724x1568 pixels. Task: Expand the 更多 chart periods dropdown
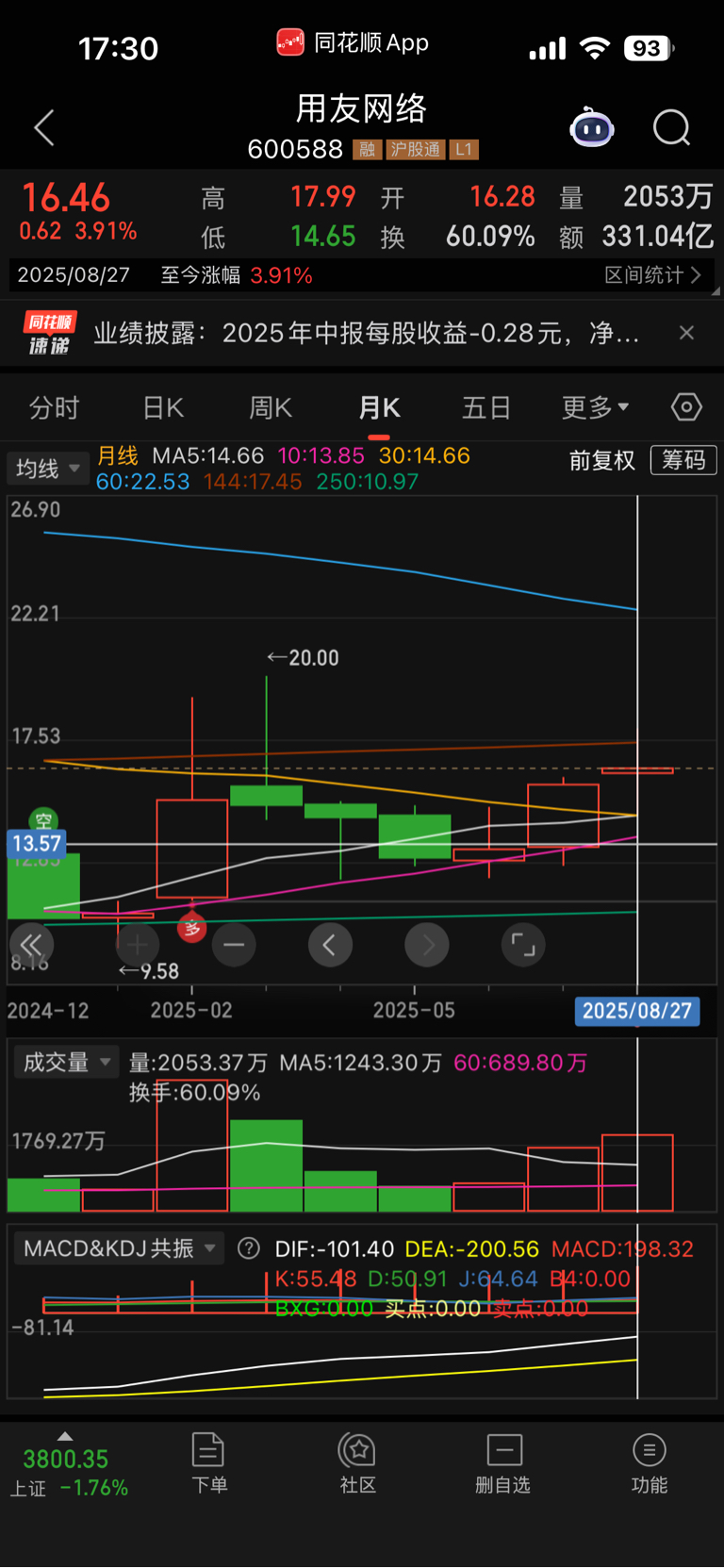[x=595, y=407]
